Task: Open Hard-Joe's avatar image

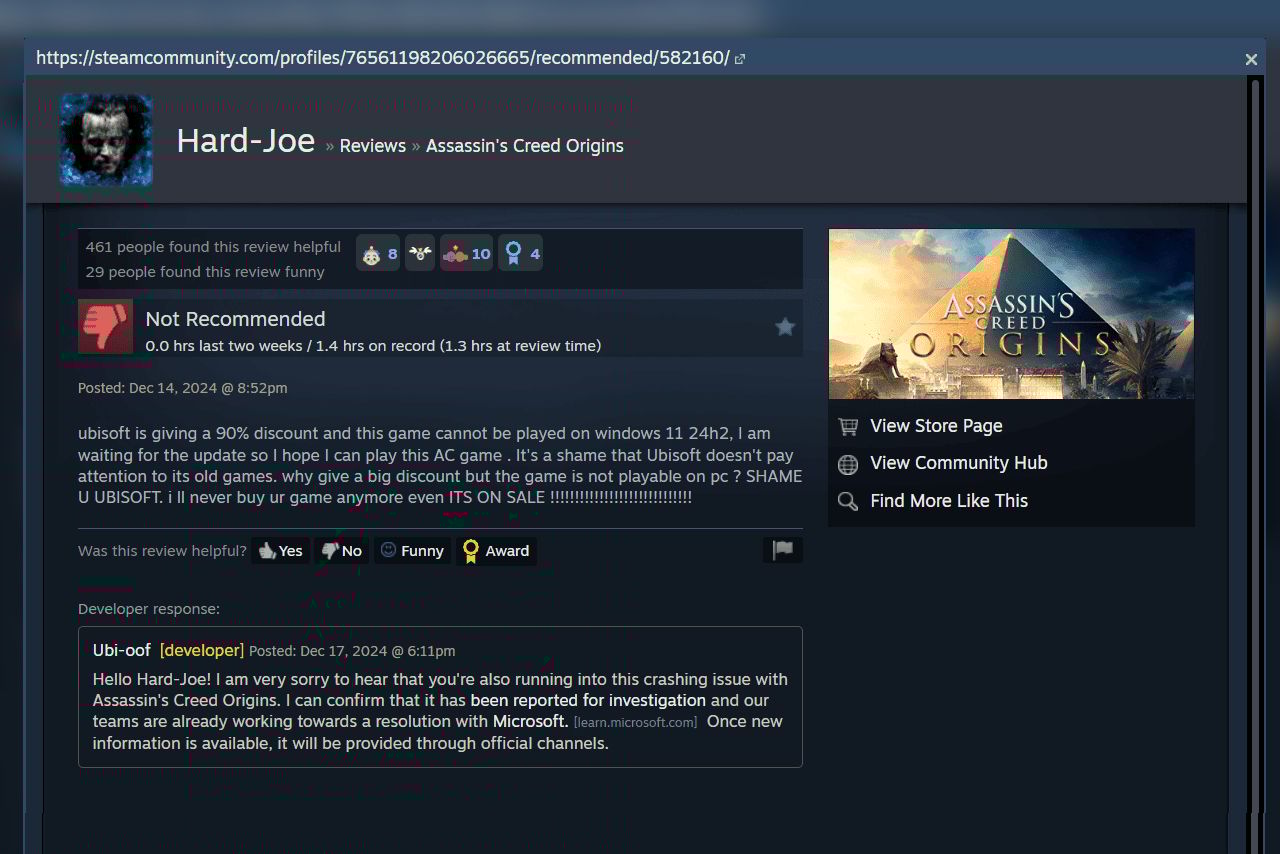Action: (x=106, y=140)
